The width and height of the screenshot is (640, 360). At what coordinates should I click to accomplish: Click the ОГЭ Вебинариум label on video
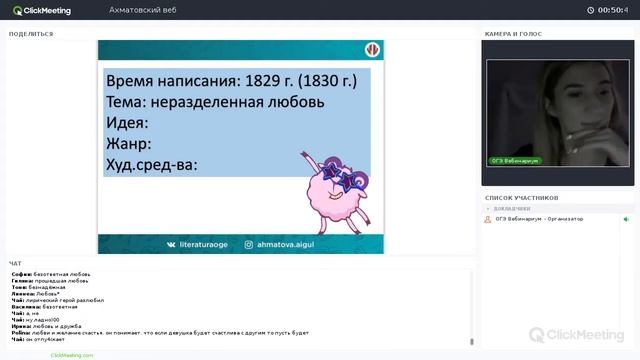(515, 161)
